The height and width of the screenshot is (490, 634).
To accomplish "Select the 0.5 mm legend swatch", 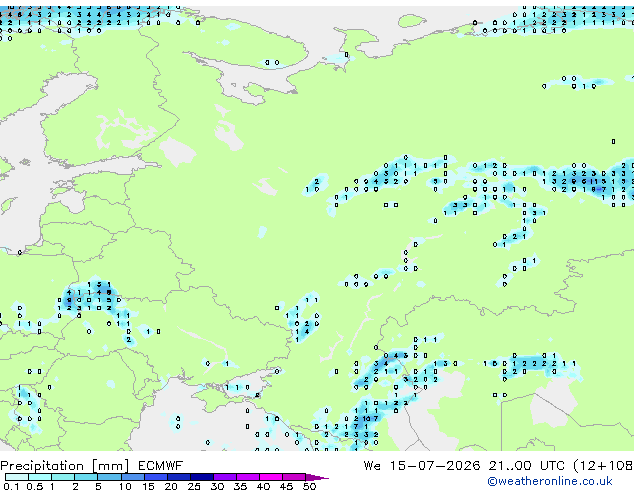I will pyautogui.click(x=40, y=477).
